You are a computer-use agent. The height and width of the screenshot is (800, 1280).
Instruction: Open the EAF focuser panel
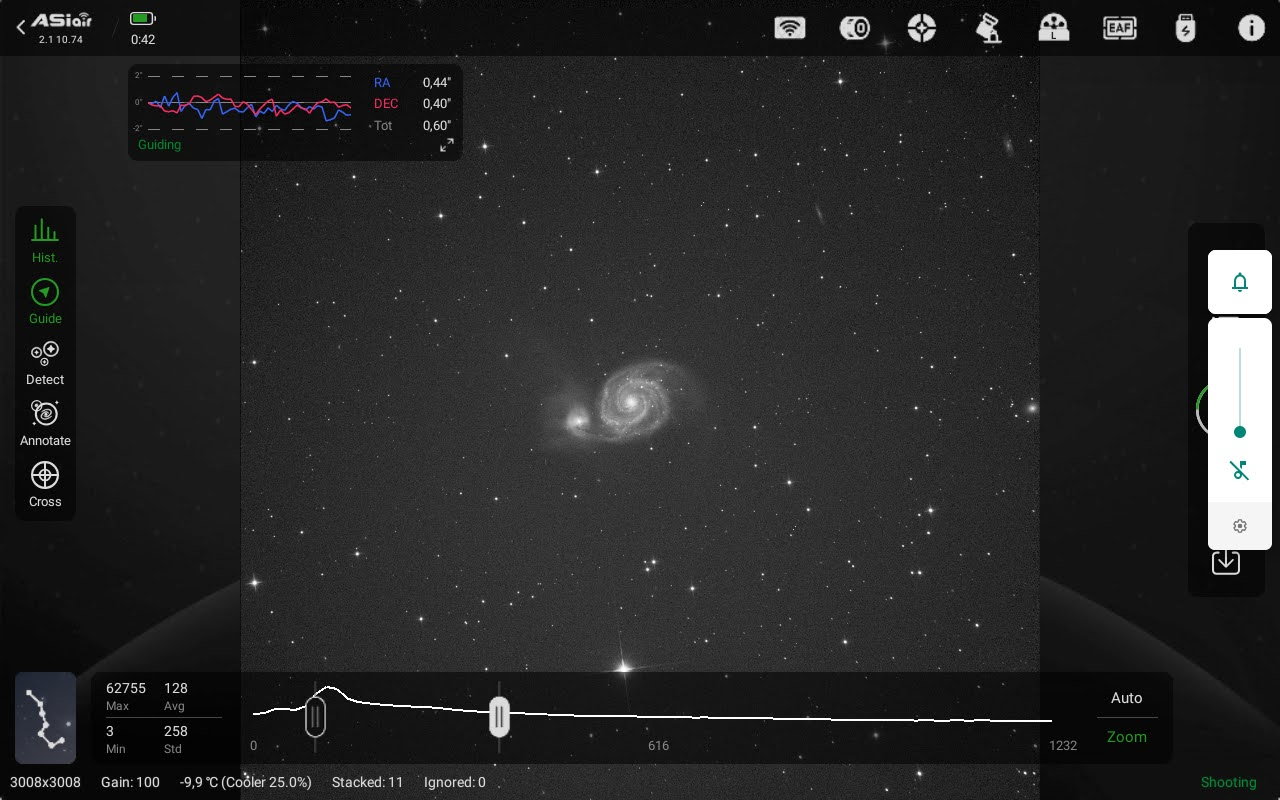click(1120, 28)
